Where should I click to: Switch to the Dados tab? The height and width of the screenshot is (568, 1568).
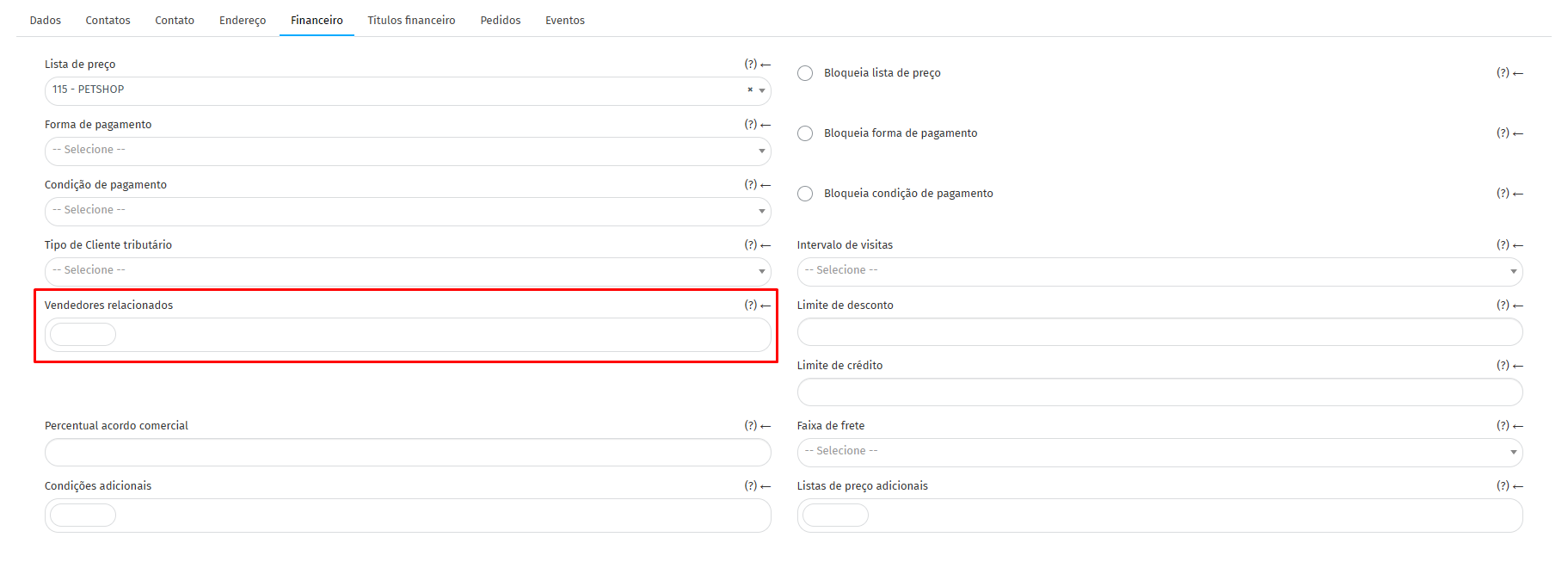[46, 21]
